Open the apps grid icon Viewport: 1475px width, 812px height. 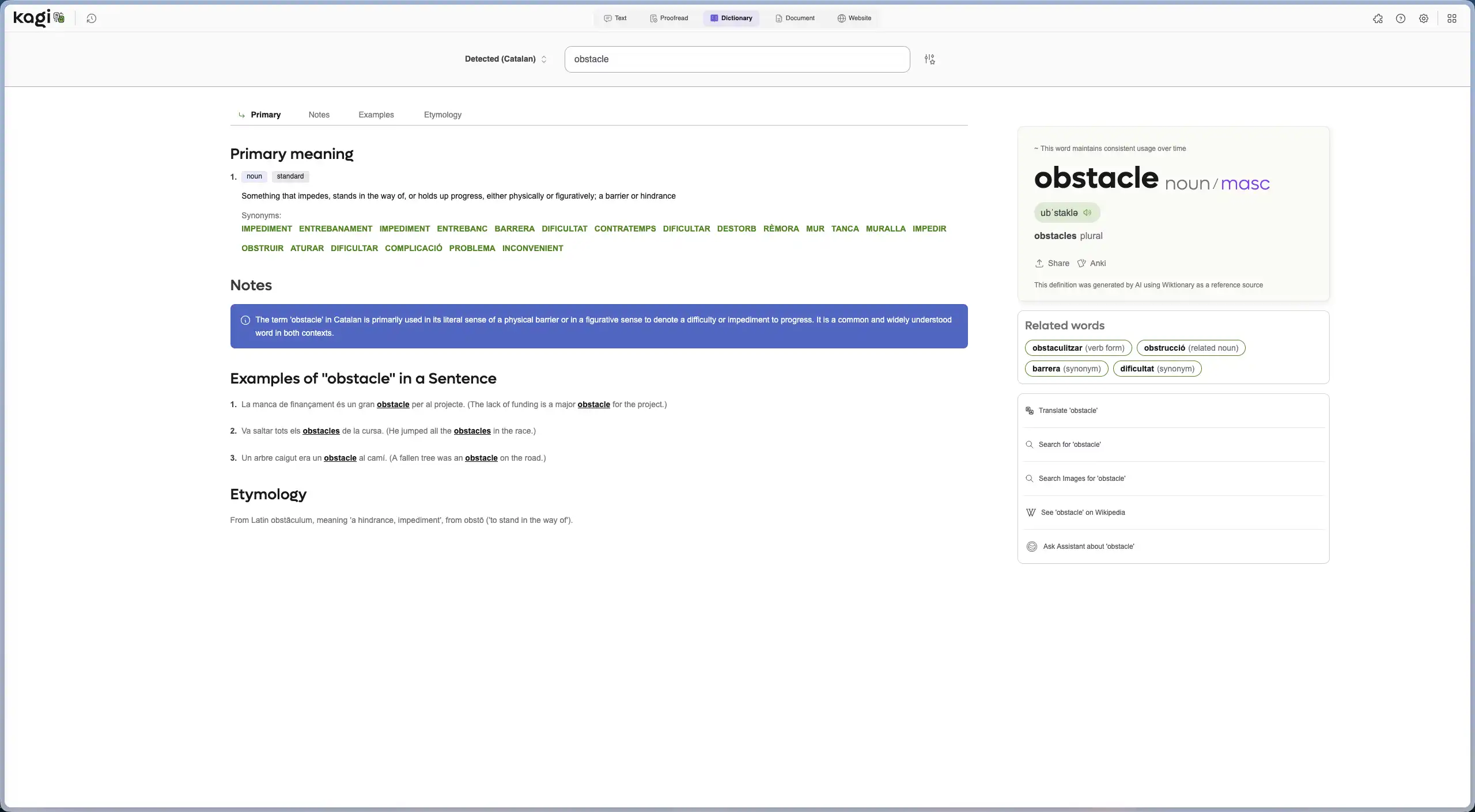click(1451, 18)
